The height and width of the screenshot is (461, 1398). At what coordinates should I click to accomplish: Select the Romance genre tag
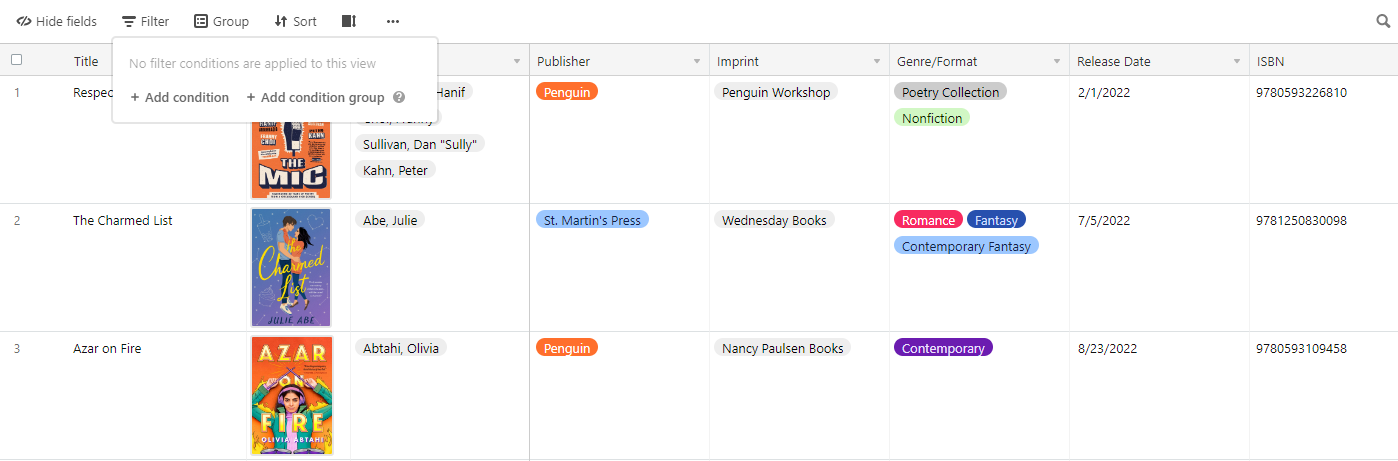pyautogui.click(x=928, y=220)
